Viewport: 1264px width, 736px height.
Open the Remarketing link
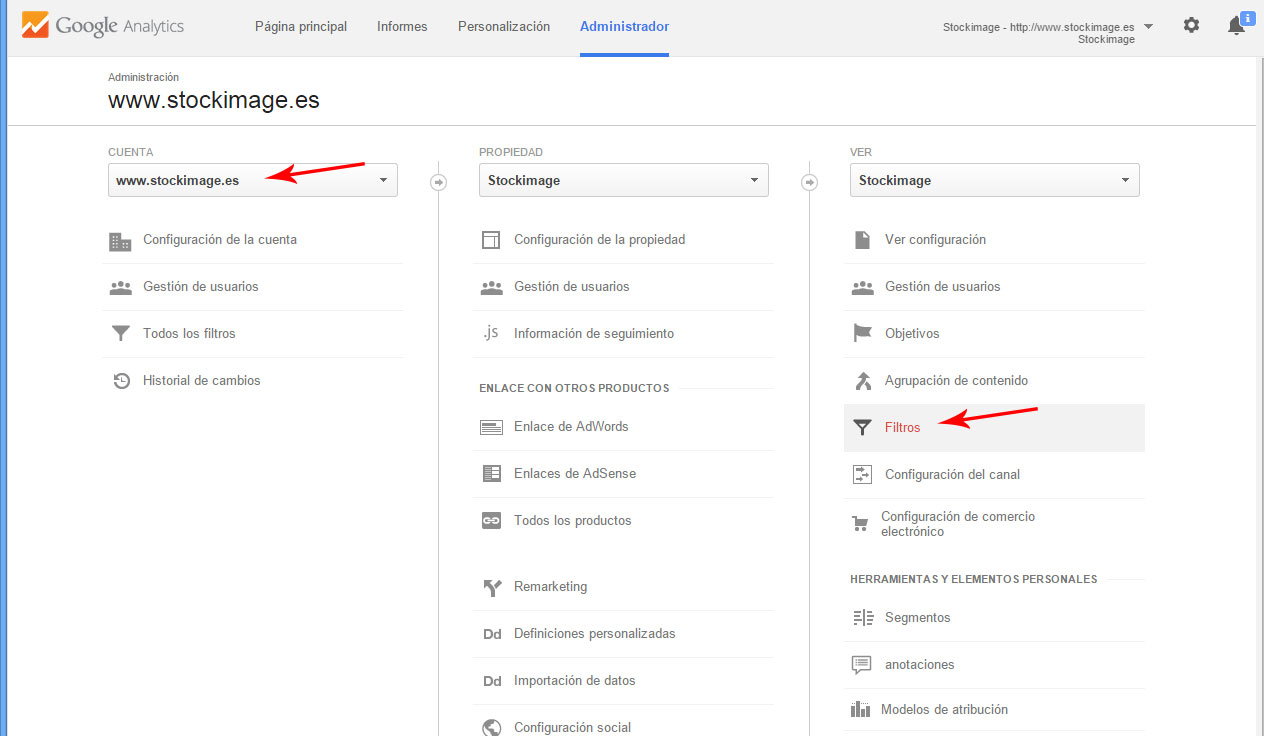coord(551,587)
